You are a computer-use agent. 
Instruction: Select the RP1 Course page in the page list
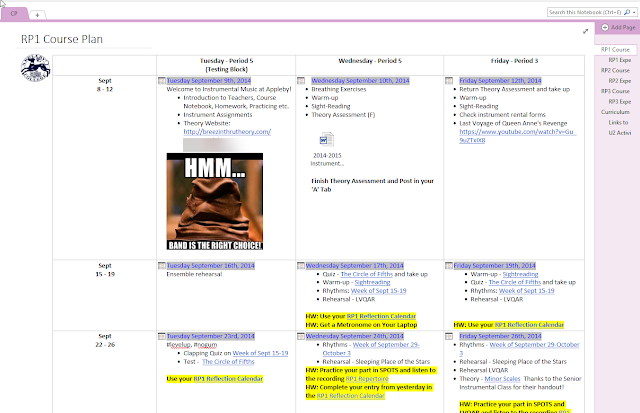point(615,49)
